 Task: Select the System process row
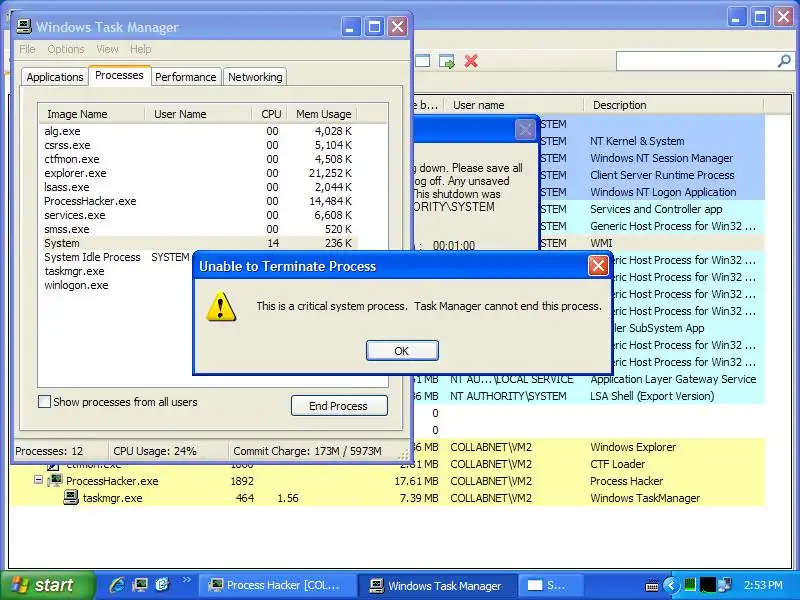tap(198, 243)
